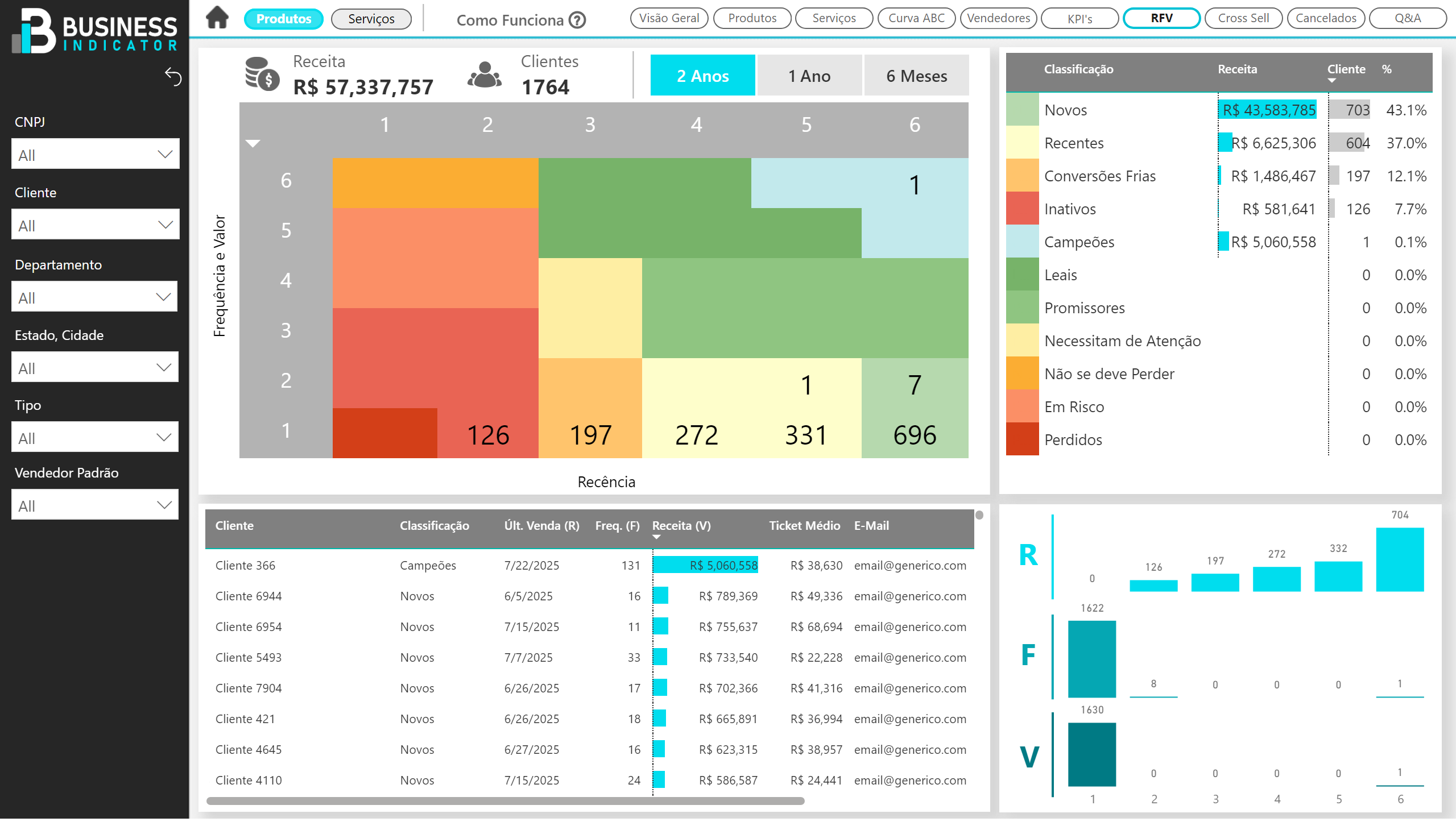Click the Business Indicator logo
The width and height of the screenshot is (1456, 830).
(94, 31)
